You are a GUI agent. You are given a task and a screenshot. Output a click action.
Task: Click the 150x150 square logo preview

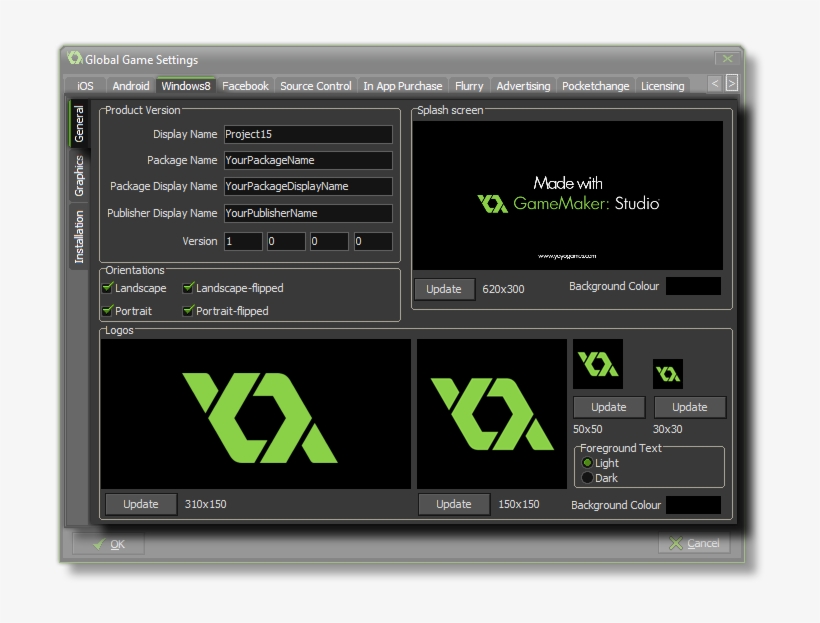[x=492, y=414]
